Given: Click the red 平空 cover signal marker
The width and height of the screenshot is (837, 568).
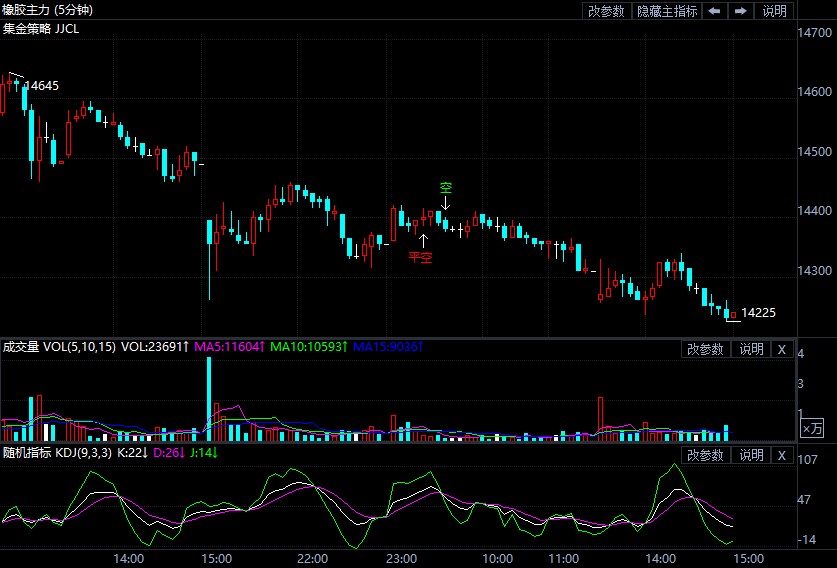Looking at the screenshot, I should (420, 257).
